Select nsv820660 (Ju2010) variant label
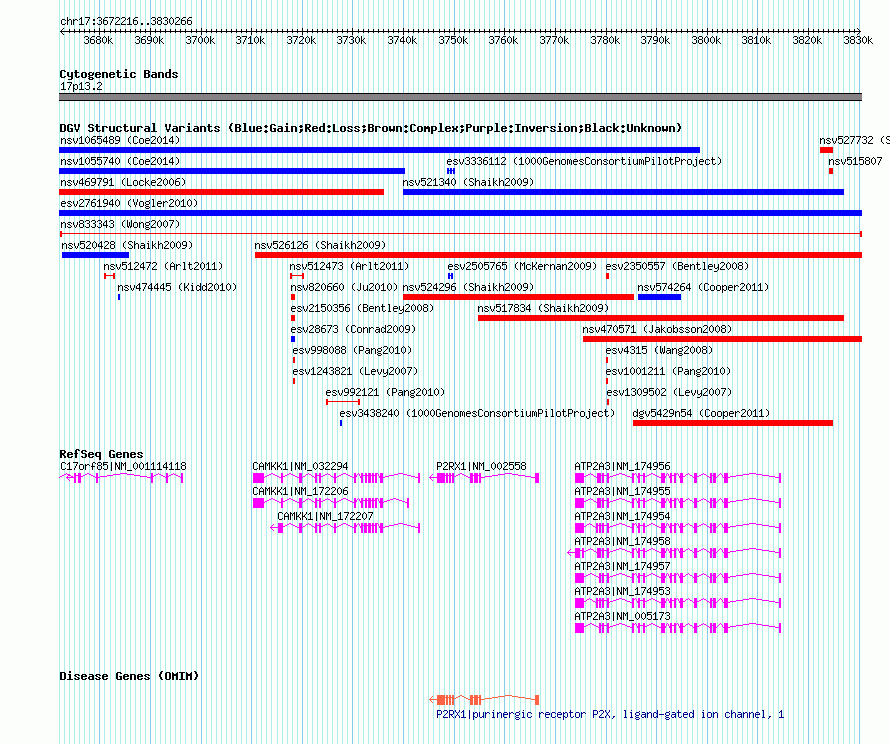 coord(344,287)
